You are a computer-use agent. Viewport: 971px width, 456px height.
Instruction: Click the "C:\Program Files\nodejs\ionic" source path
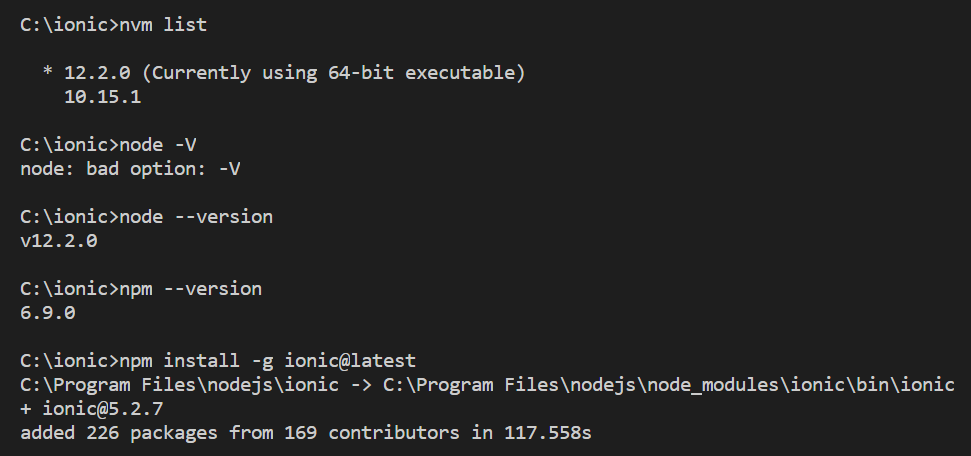(179, 385)
